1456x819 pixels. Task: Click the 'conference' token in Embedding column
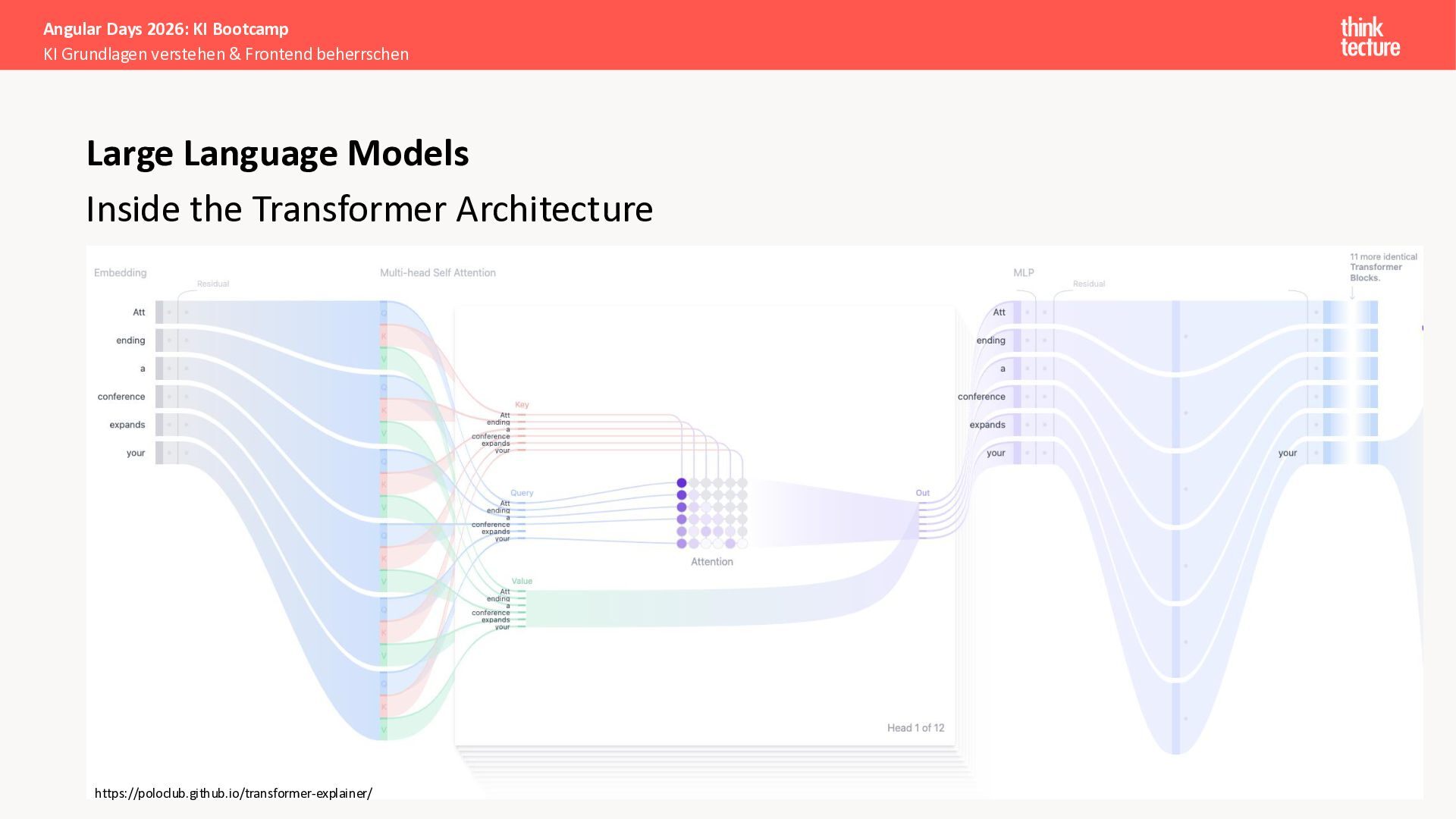click(121, 397)
